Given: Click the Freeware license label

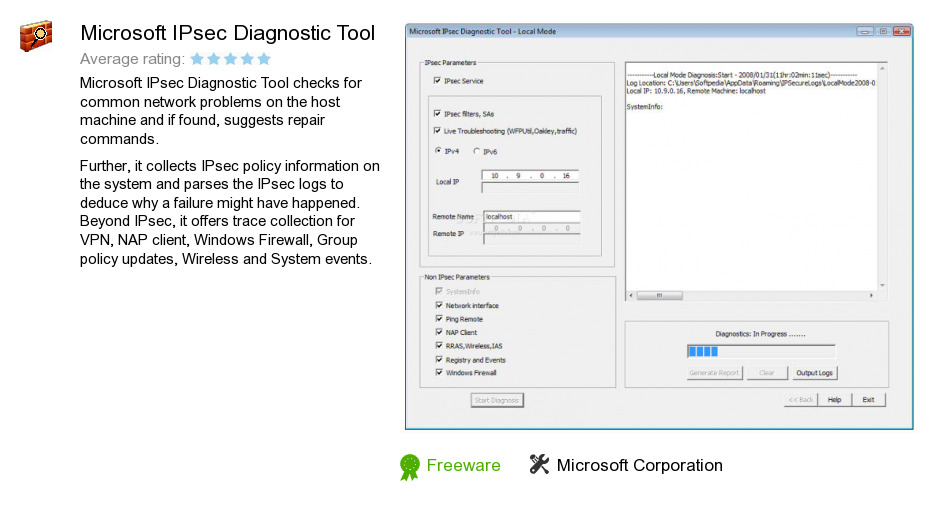Looking at the screenshot, I should click(x=463, y=465).
